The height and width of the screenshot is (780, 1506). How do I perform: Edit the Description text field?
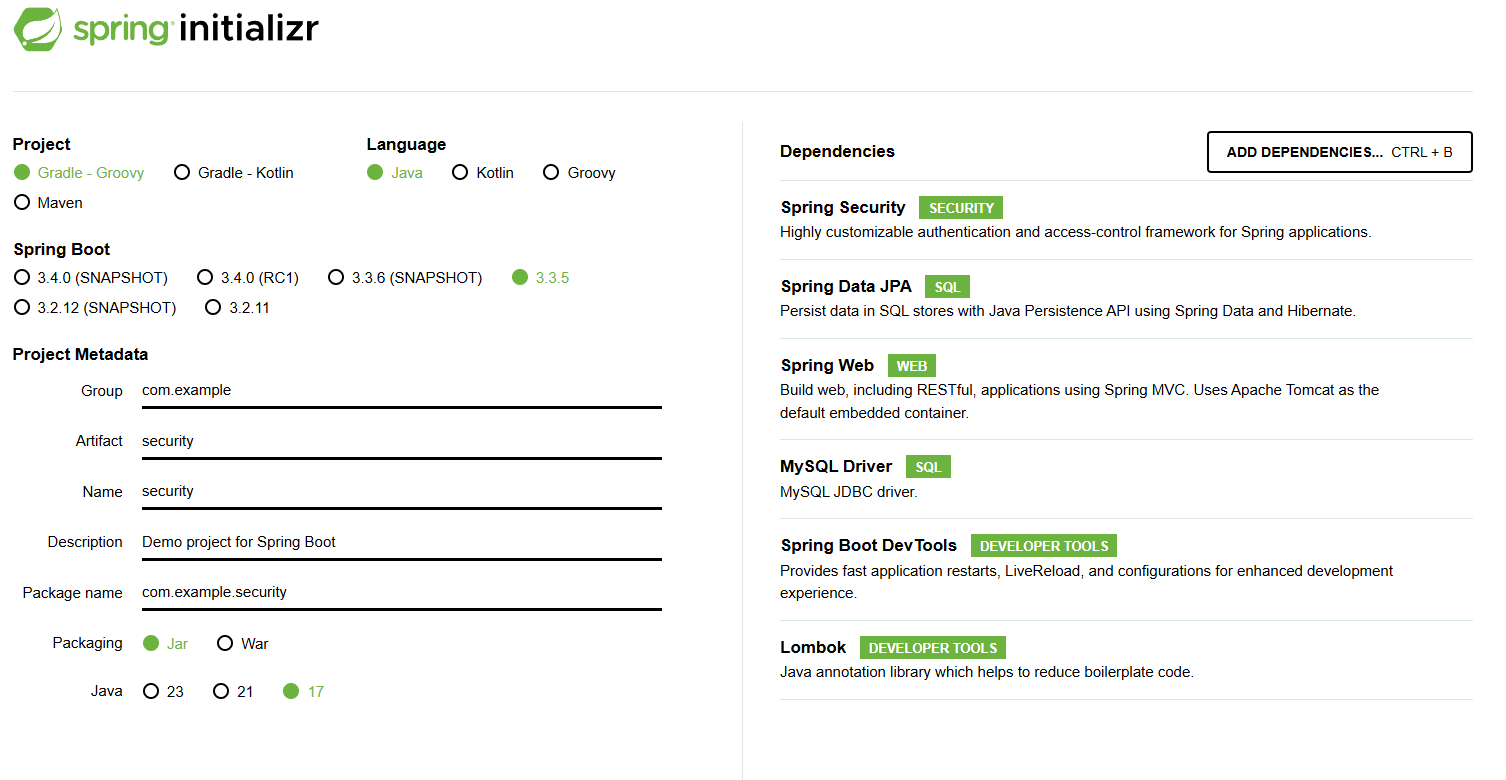tap(402, 542)
